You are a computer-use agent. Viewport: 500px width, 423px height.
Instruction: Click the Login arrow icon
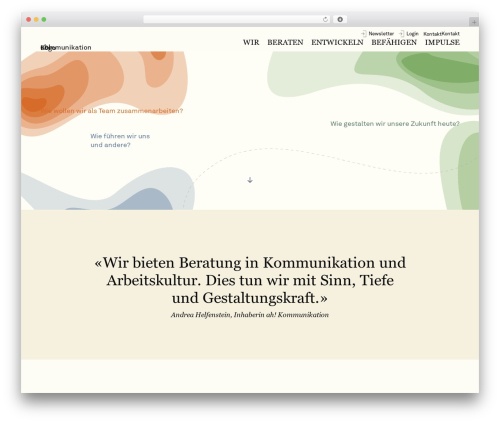click(x=402, y=34)
